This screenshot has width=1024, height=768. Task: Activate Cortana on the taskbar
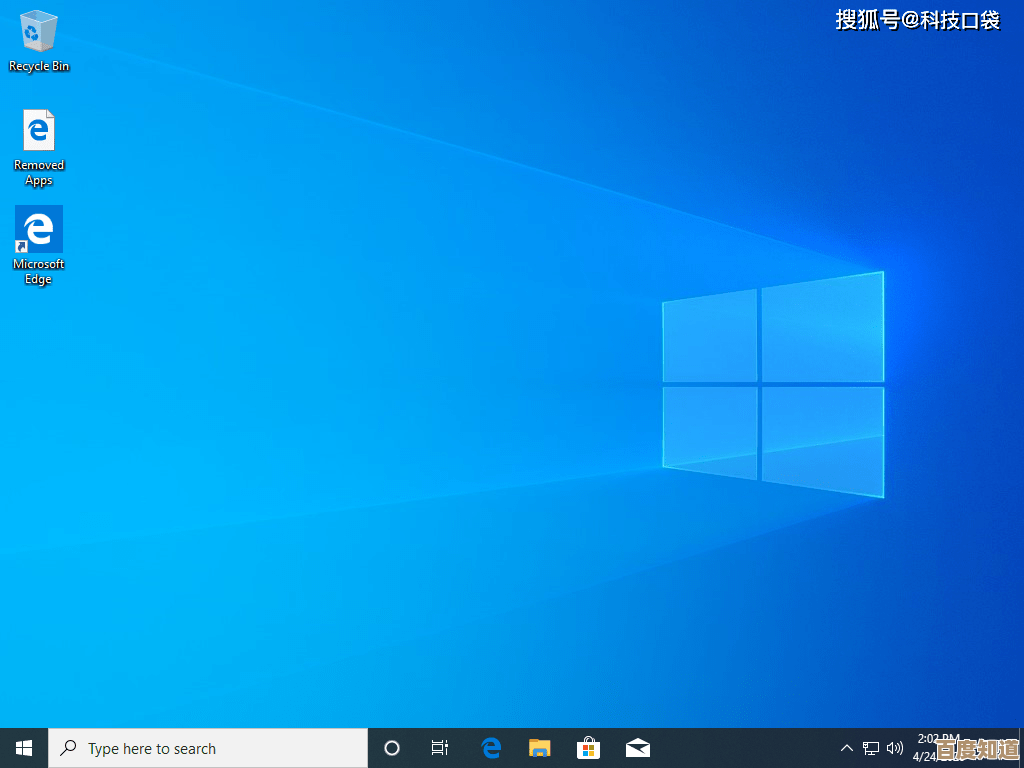click(391, 748)
